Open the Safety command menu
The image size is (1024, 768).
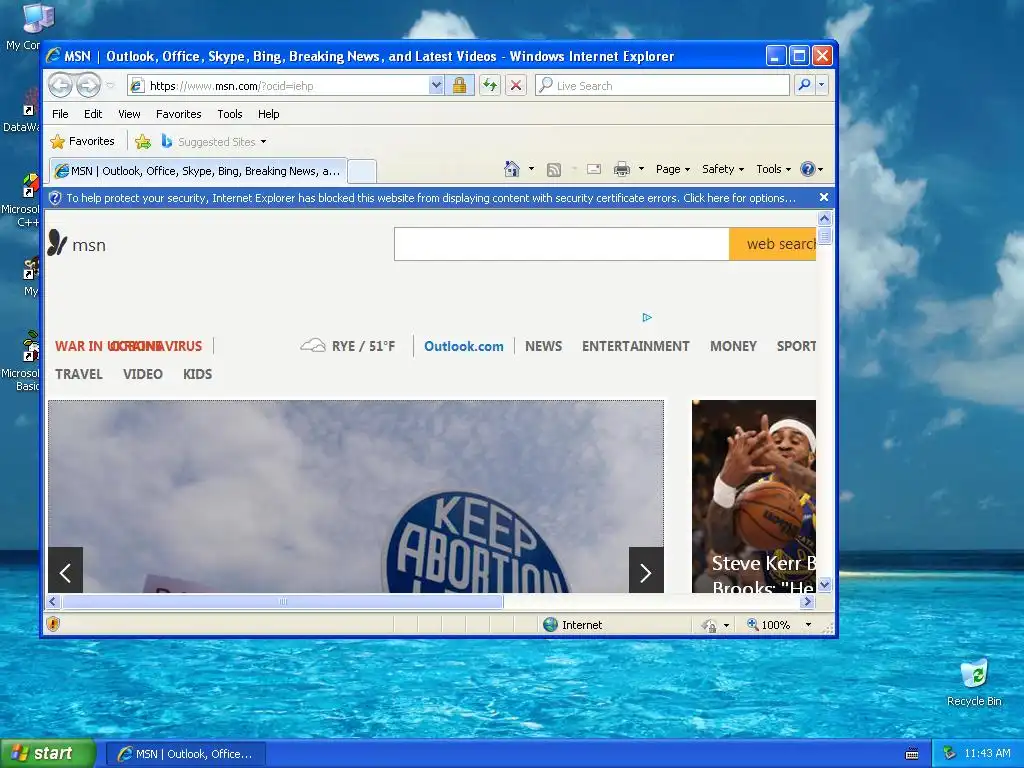(x=723, y=169)
